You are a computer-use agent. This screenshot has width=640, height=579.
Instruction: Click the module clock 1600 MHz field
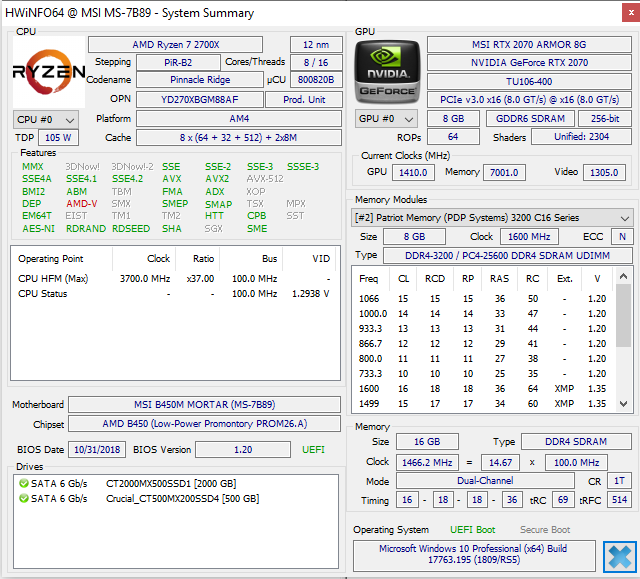[529, 236]
